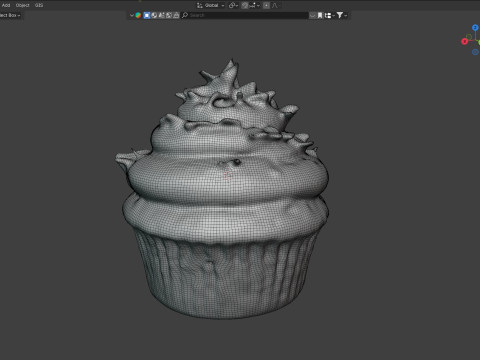
Task: Toggle the third asset type filter icon
Action: (x=161, y=15)
